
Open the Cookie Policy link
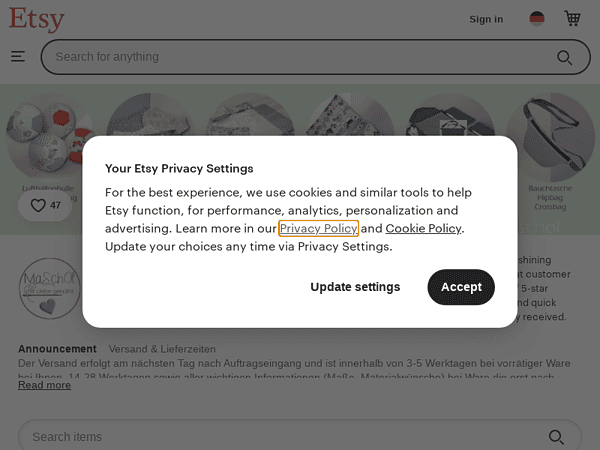click(x=423, y=229)
